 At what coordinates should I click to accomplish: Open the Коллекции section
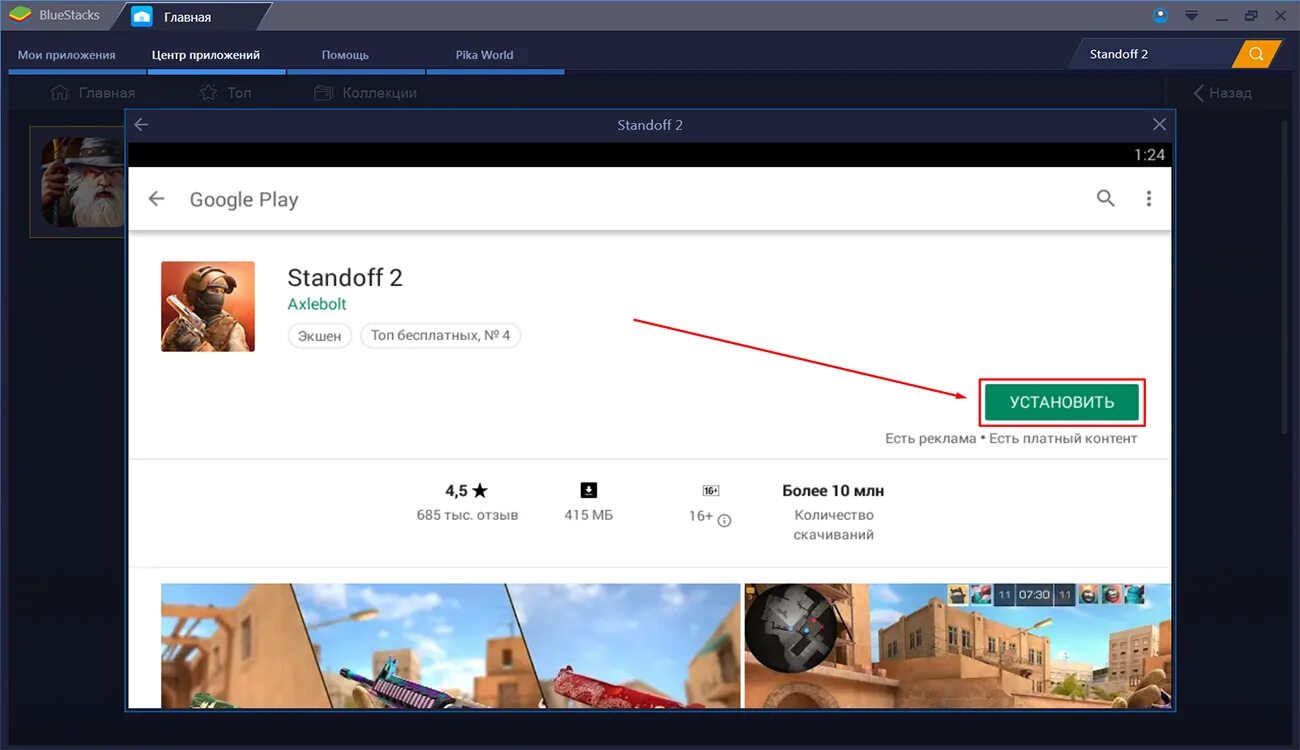coord(365,93)
